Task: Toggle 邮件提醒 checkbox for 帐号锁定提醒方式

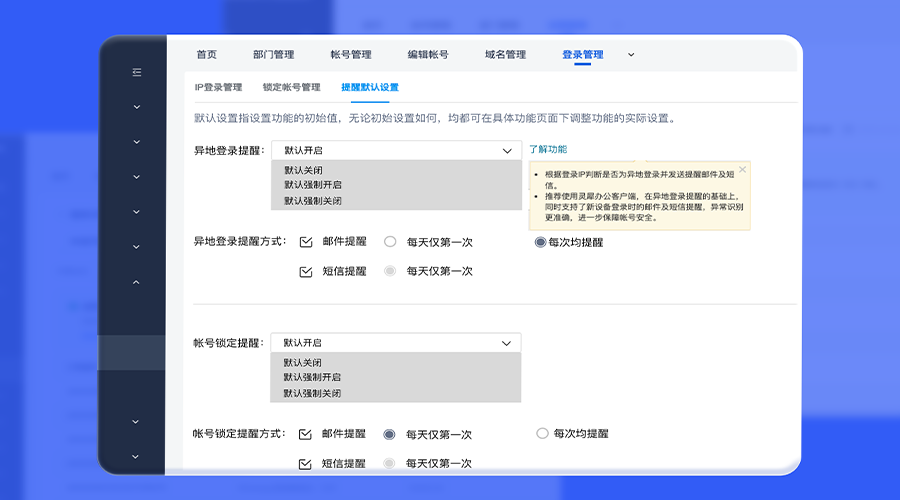Action: tap(306, 434)
